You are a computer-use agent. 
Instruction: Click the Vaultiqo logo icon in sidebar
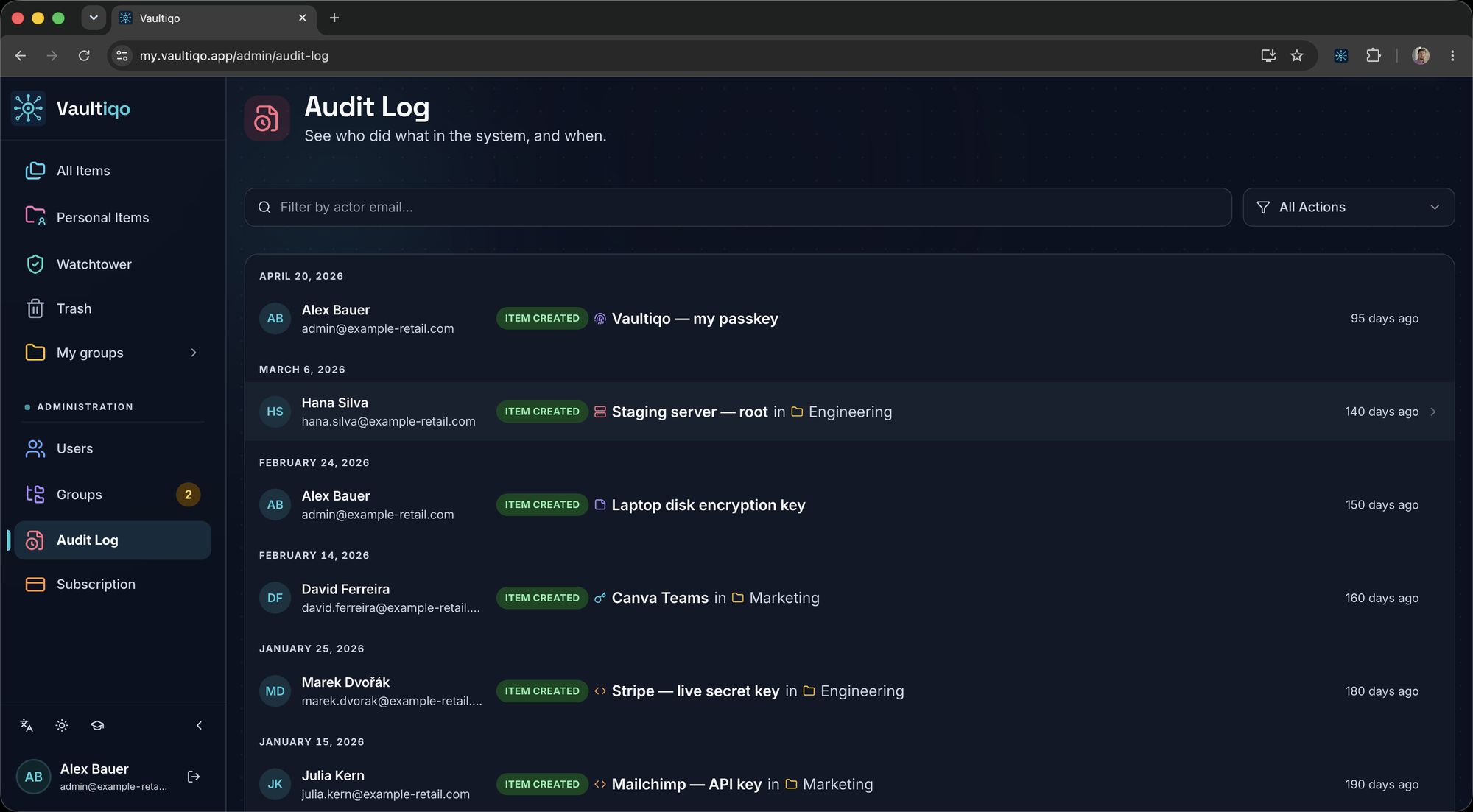coord(29,108)
